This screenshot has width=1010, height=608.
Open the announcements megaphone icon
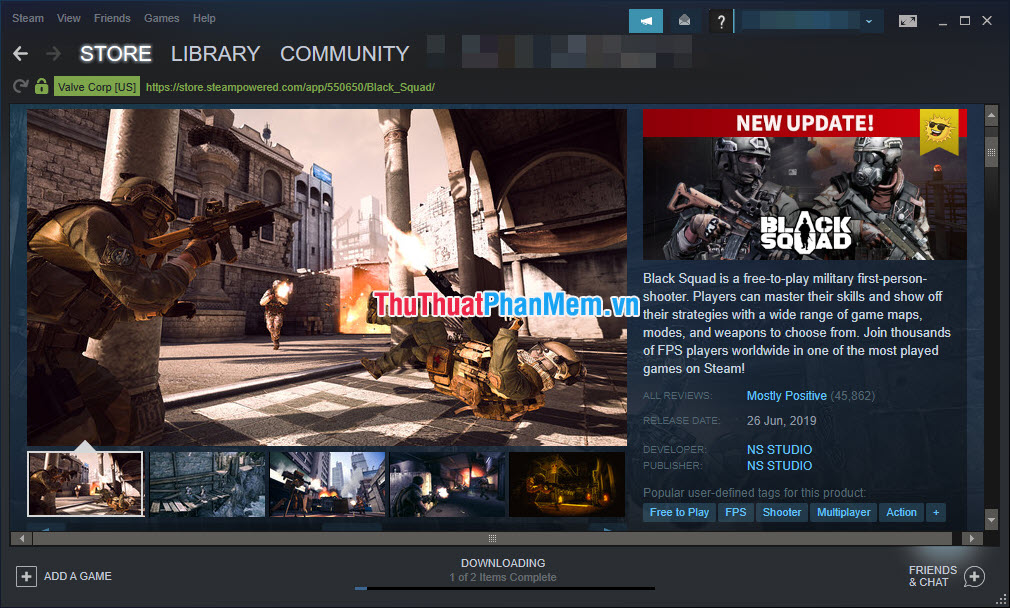pos(645,19)
